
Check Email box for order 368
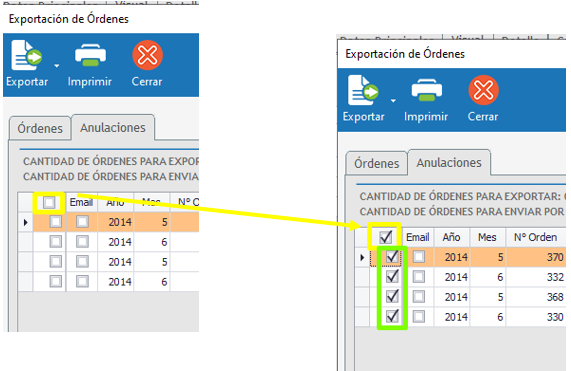point(419,296)
